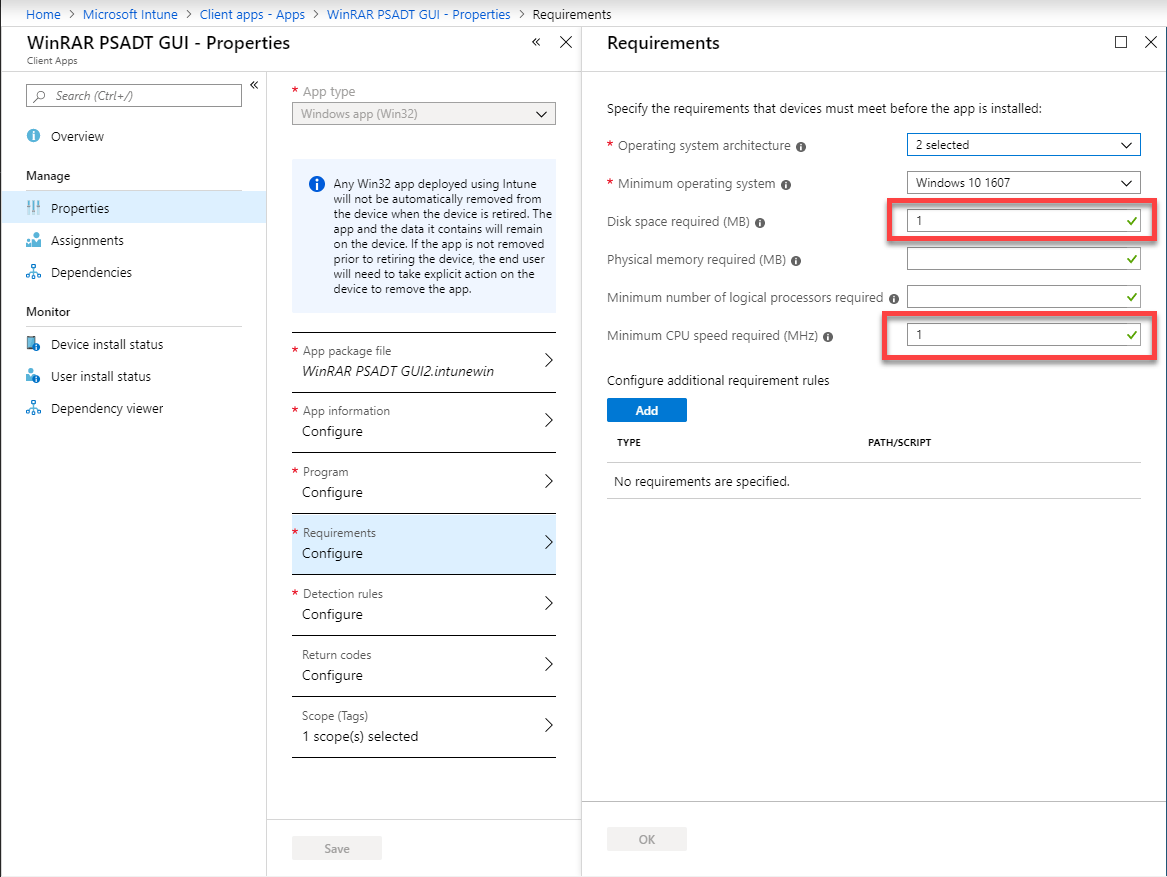Collapse the sidebar with double-chevron icon
Image resolution: width=1167 pixels, height=877 pixels.
(x=254, y=85)
